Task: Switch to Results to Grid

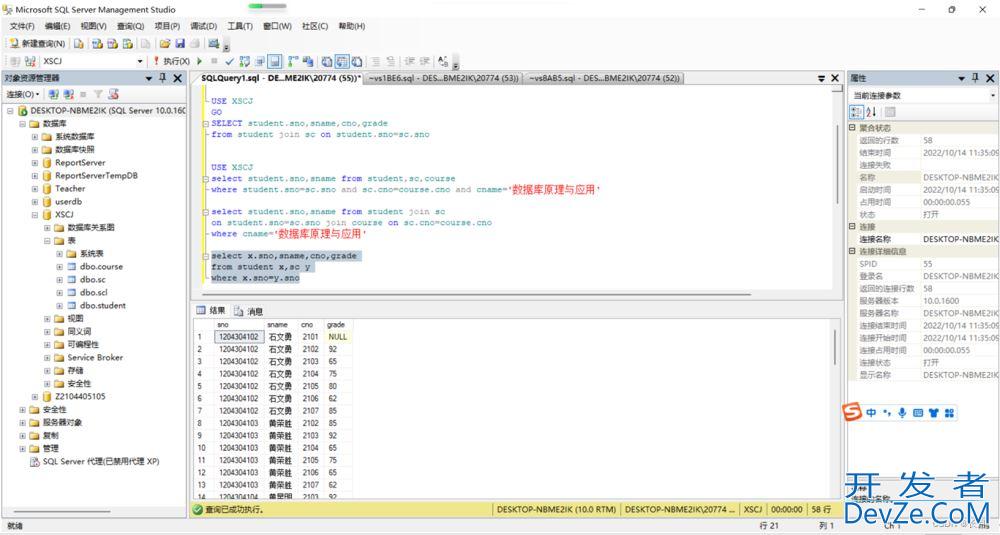Action: [342, 61]
